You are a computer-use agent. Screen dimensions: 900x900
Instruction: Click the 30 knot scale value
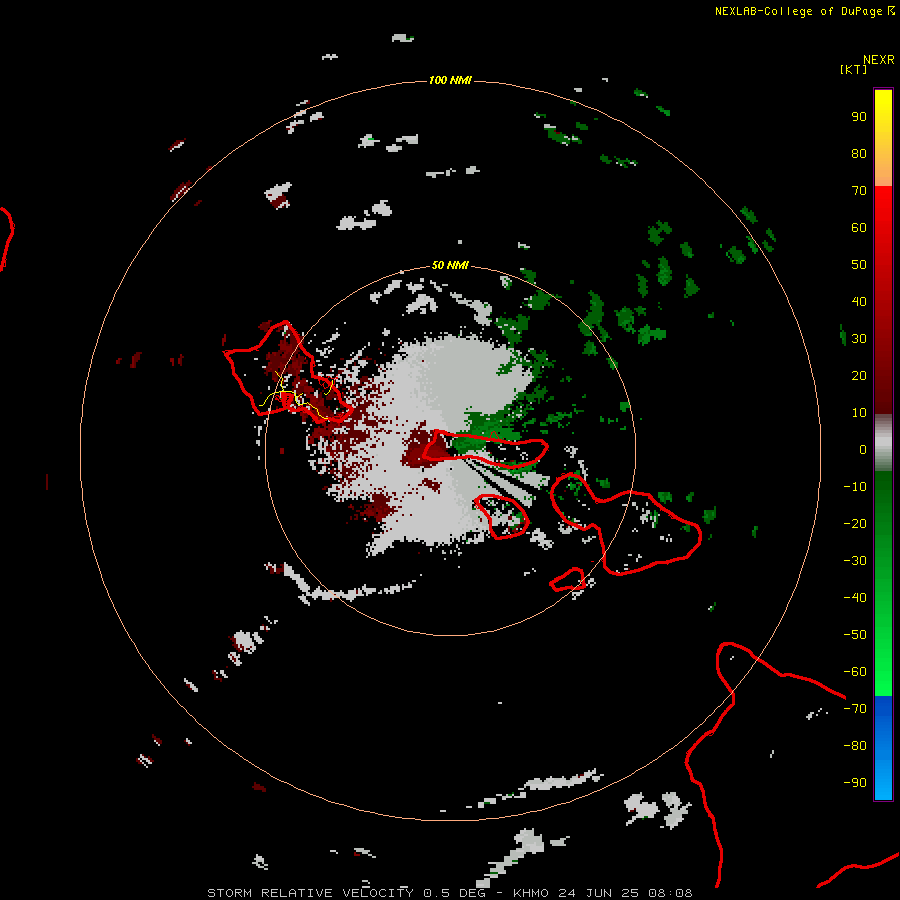click(x=859, y=339)
